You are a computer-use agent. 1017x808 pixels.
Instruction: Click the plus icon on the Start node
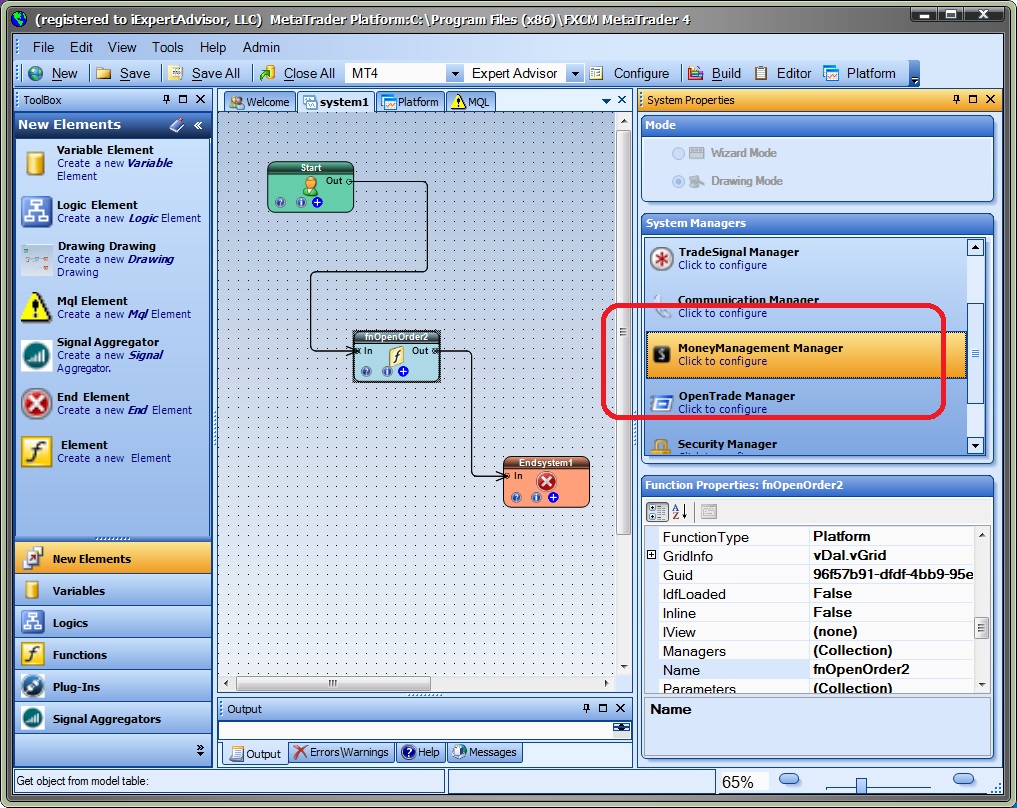click(317, 202)
